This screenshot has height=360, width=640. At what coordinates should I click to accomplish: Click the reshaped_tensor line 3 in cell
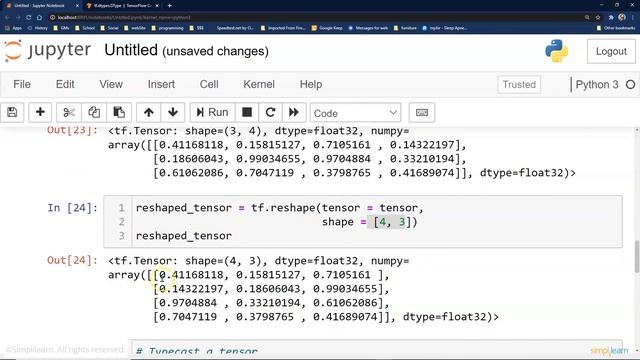[x=184, y=236]
